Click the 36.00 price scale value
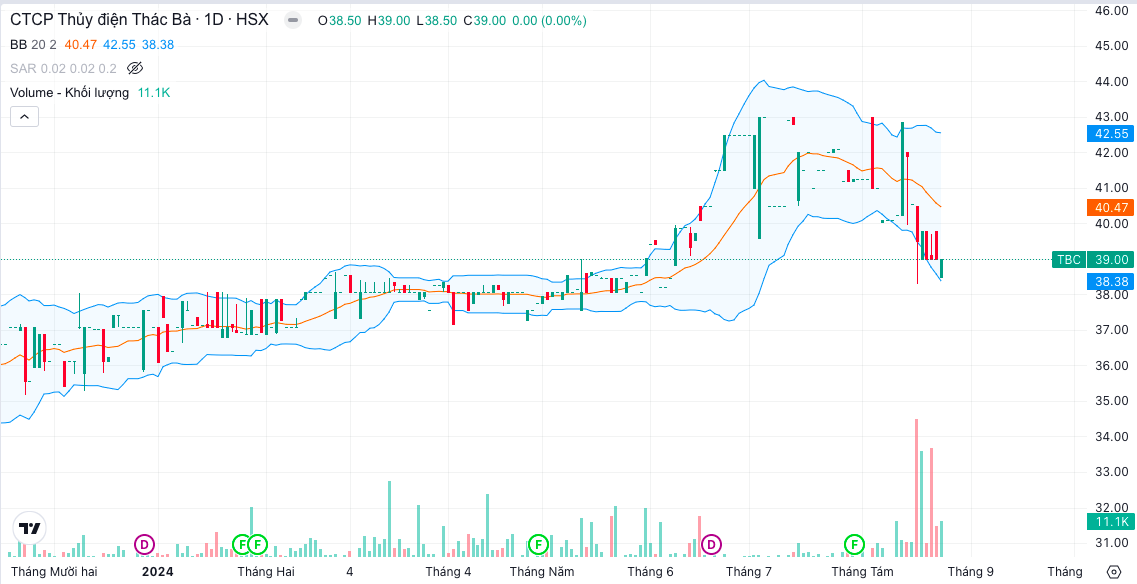This screenshot has height=584, width=1137. click(x=1112, y=366)
